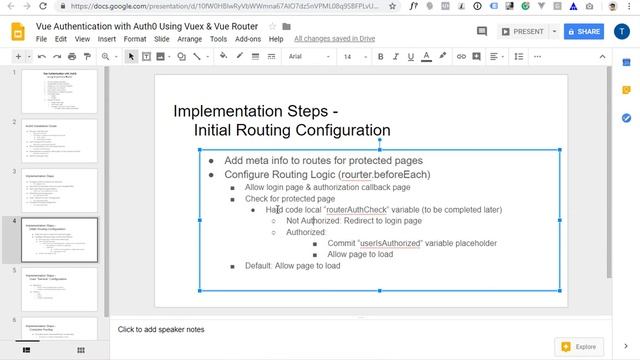Open the image insert dropdown arrow
640x360 pixels.
pos(169,57)
